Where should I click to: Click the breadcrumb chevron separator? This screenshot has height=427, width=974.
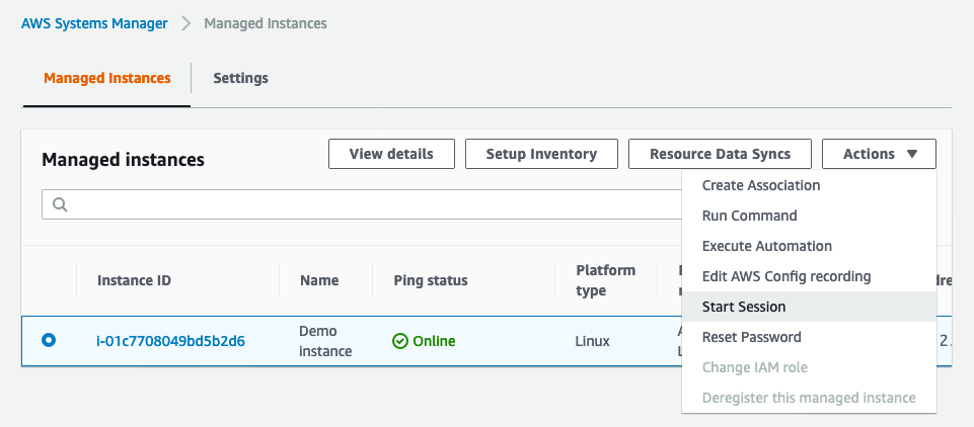pyautogui.click(x=186, y=23)
